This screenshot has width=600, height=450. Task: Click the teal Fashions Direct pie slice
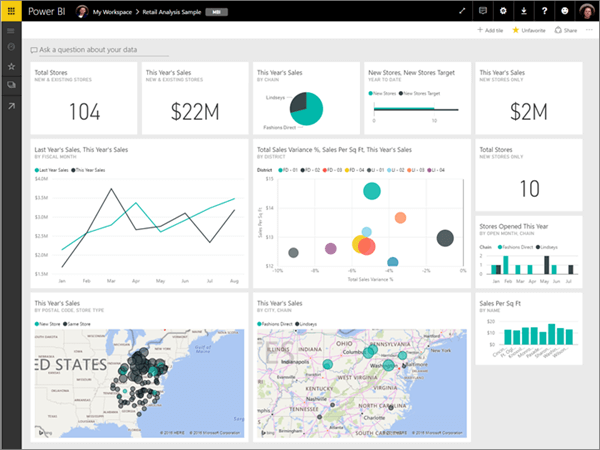click(x=312, y=111)
